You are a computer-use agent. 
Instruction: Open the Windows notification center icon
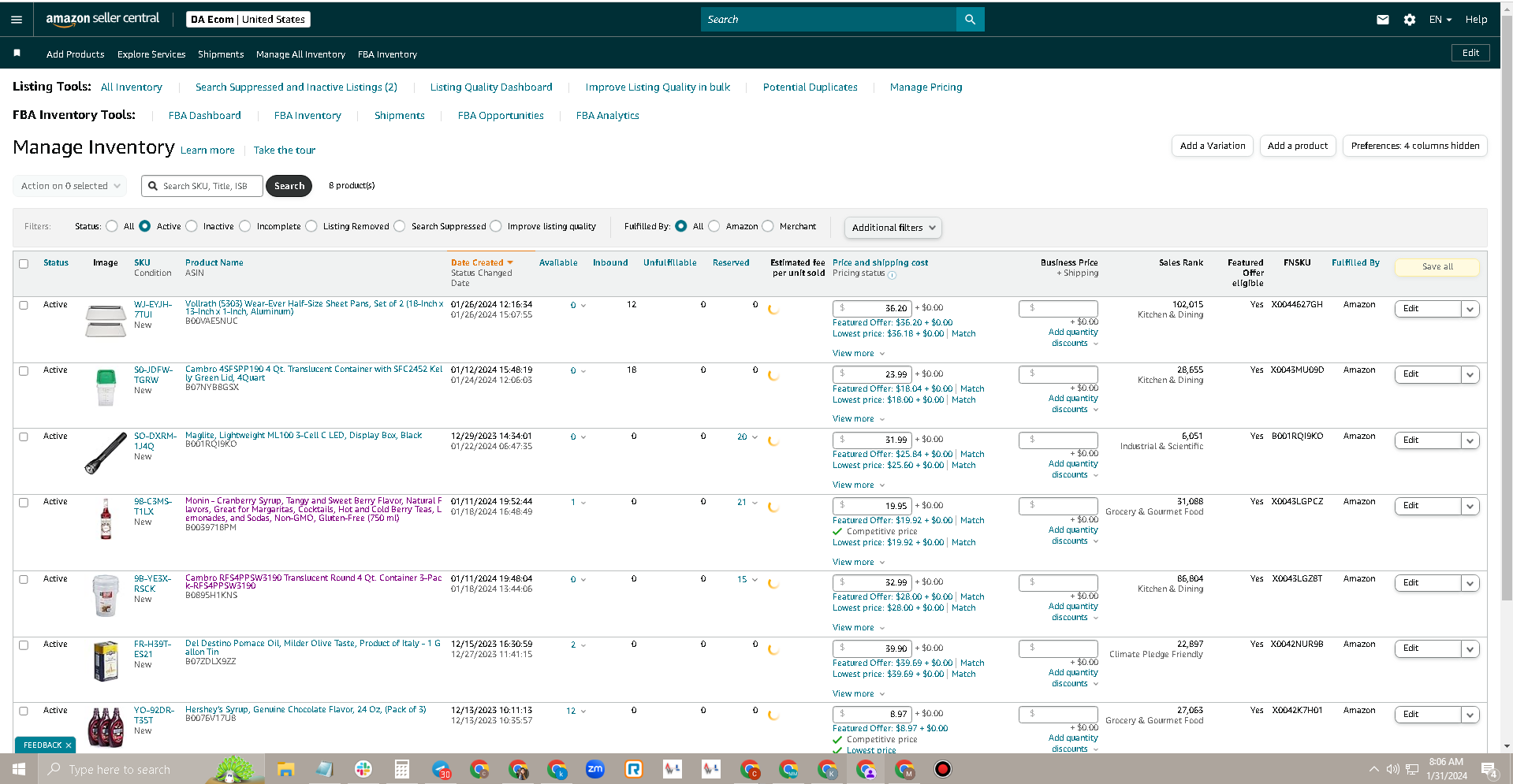[1489, 770]
